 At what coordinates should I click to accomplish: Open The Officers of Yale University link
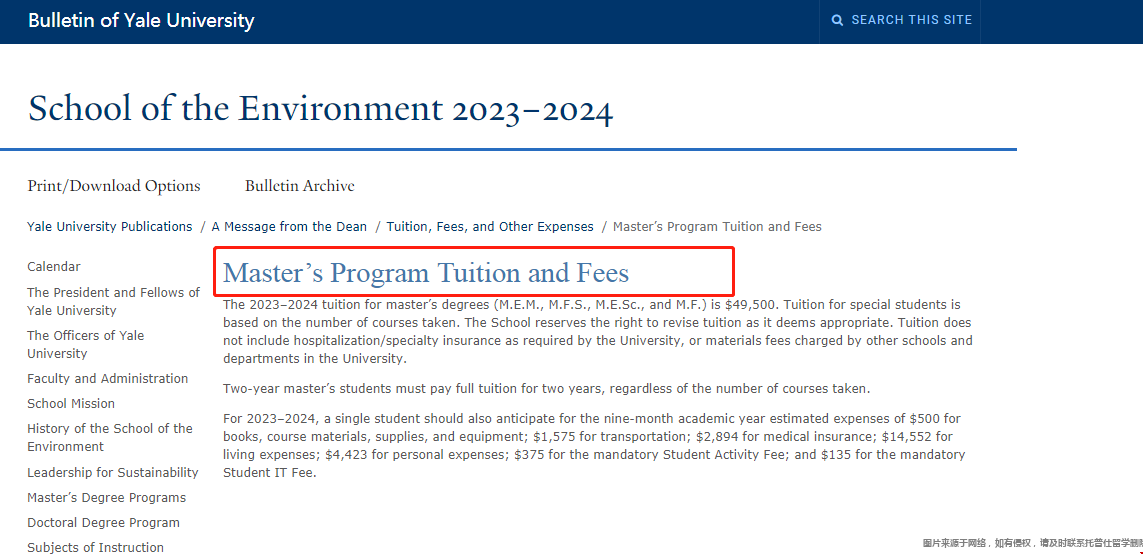[85, 344]
